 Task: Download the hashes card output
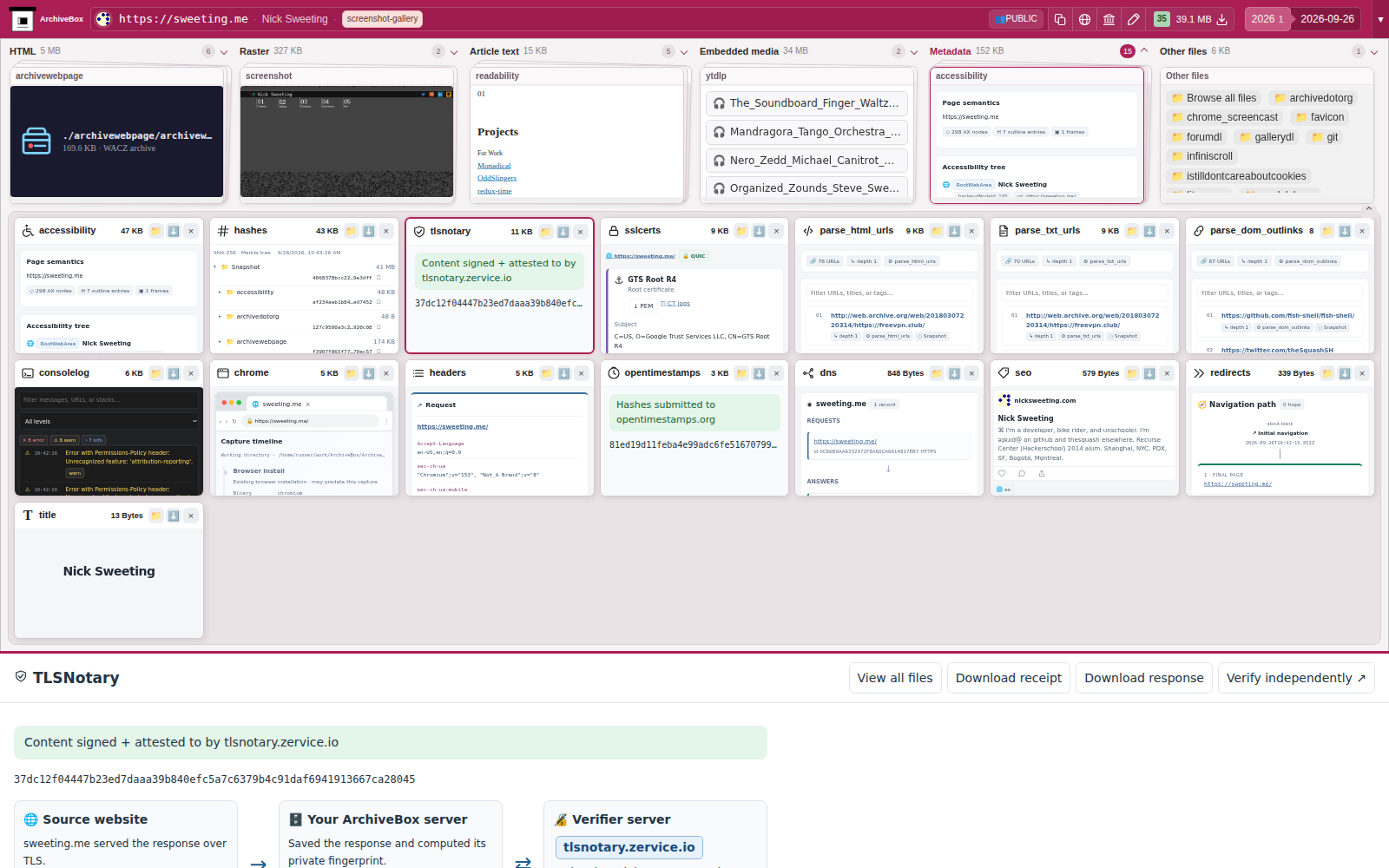pyautogui.click(x=369, y=231)
